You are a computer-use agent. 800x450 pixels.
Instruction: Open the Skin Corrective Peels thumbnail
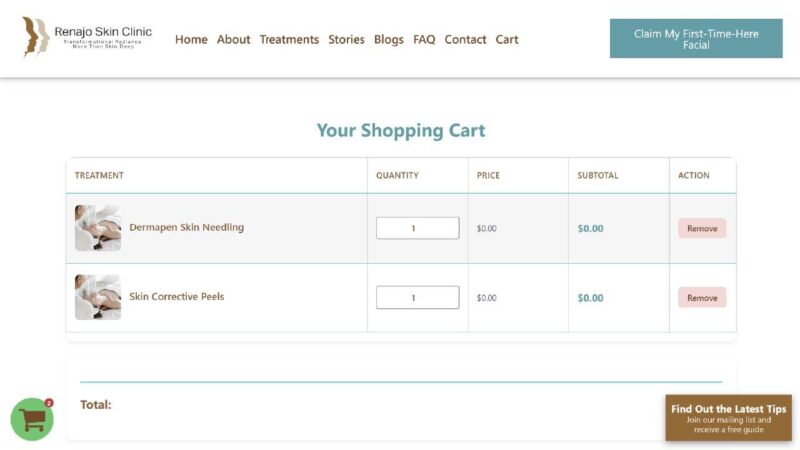[x=98, y=297]
